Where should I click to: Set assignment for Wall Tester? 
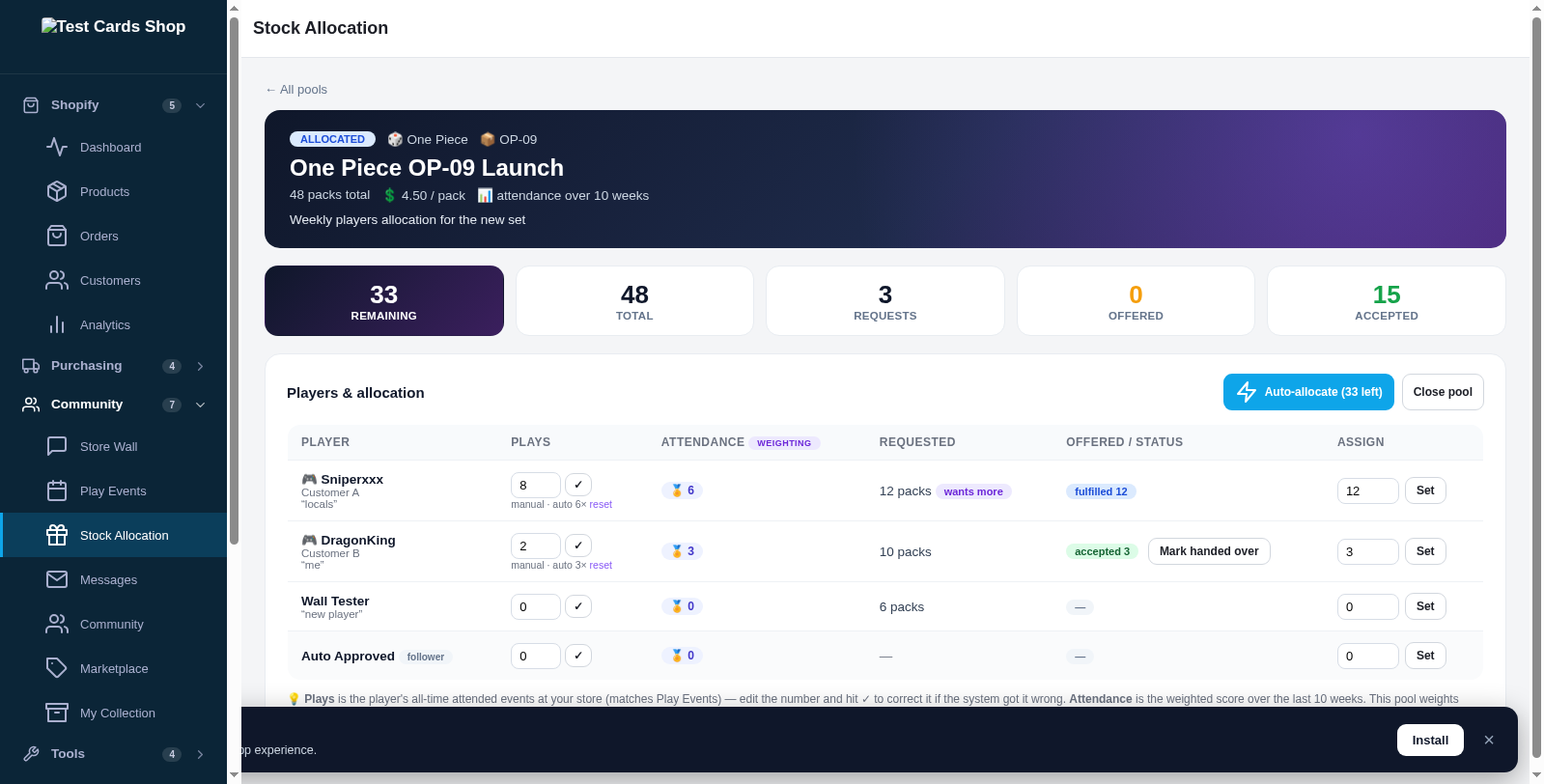[1425, 606]
